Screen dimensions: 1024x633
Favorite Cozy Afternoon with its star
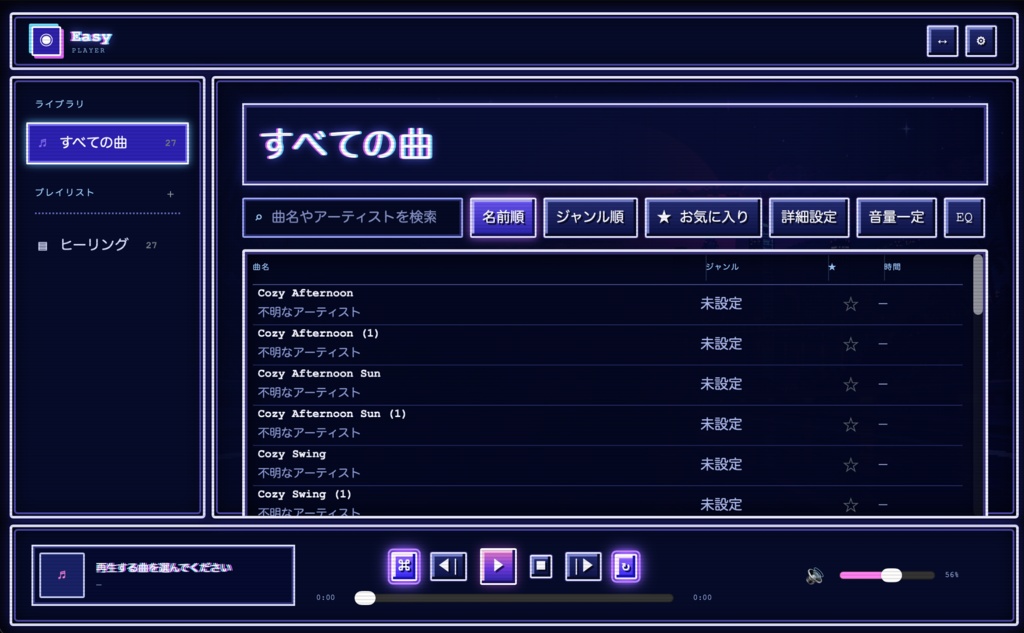pyautogui.click(x=850, y=304)
